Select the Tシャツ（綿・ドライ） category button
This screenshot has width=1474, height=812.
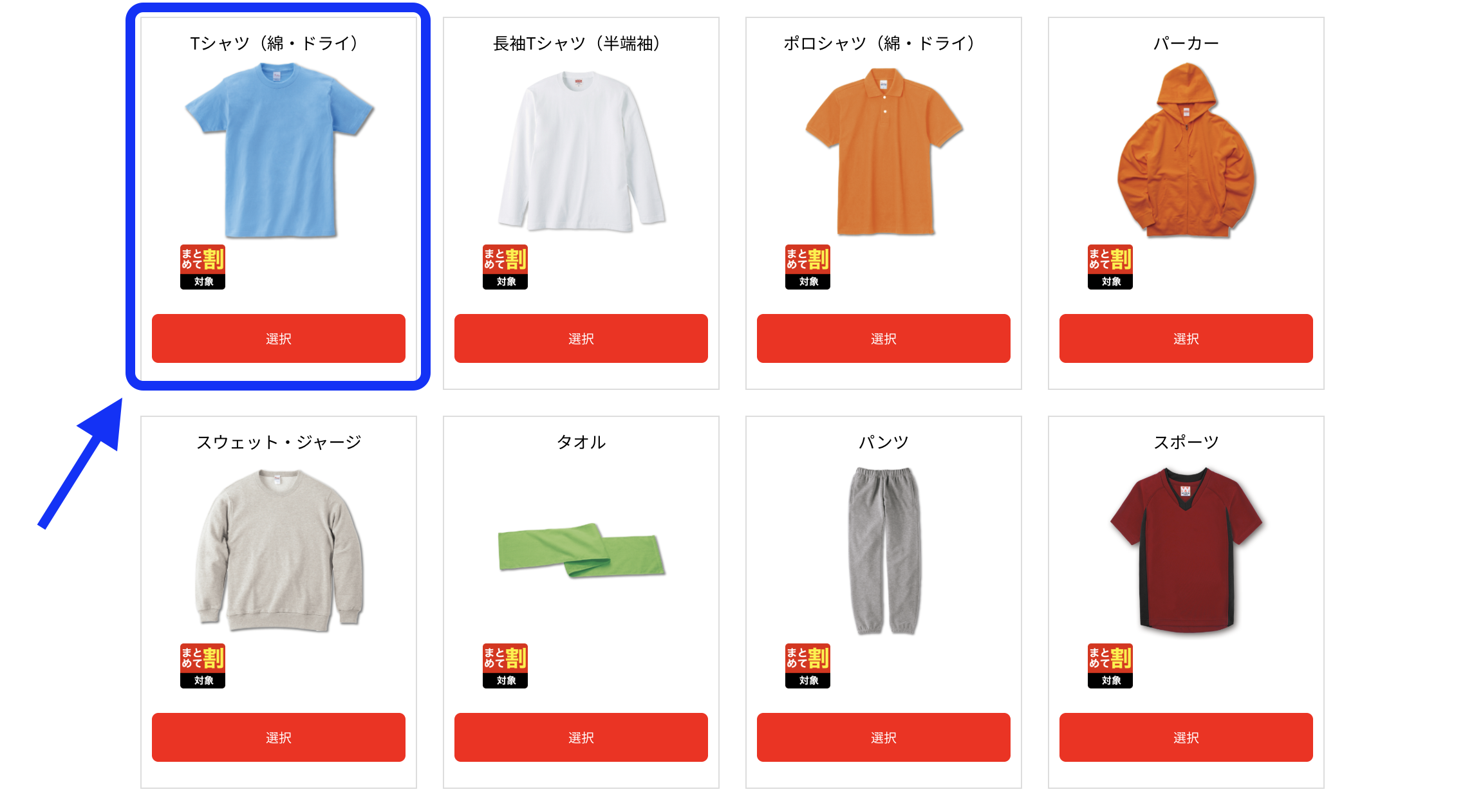279,338
